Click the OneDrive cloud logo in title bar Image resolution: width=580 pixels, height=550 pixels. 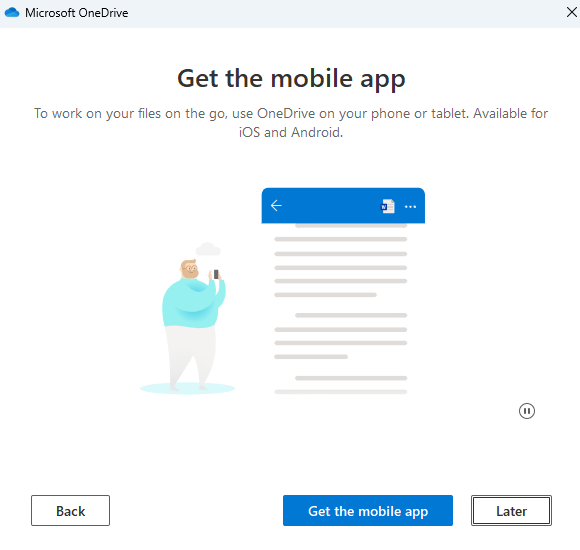pos(12,13)
